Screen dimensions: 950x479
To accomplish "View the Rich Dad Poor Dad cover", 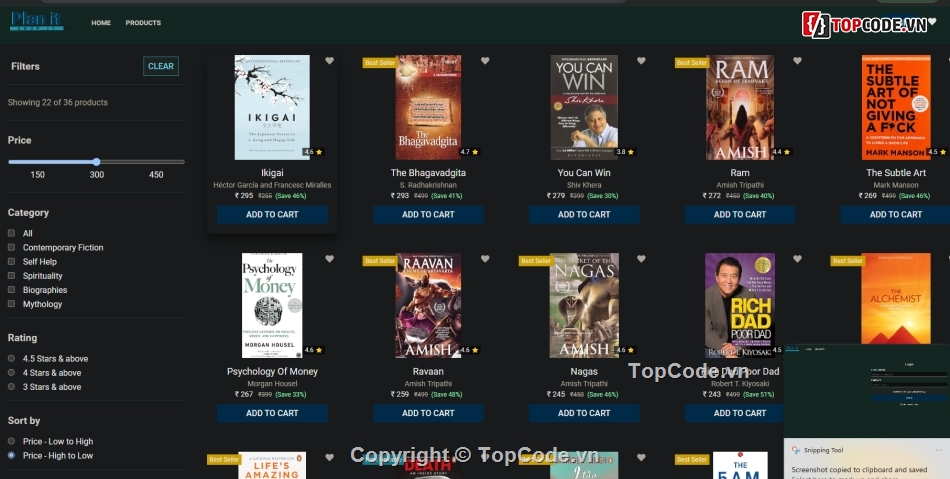I will tap(740, 305).
